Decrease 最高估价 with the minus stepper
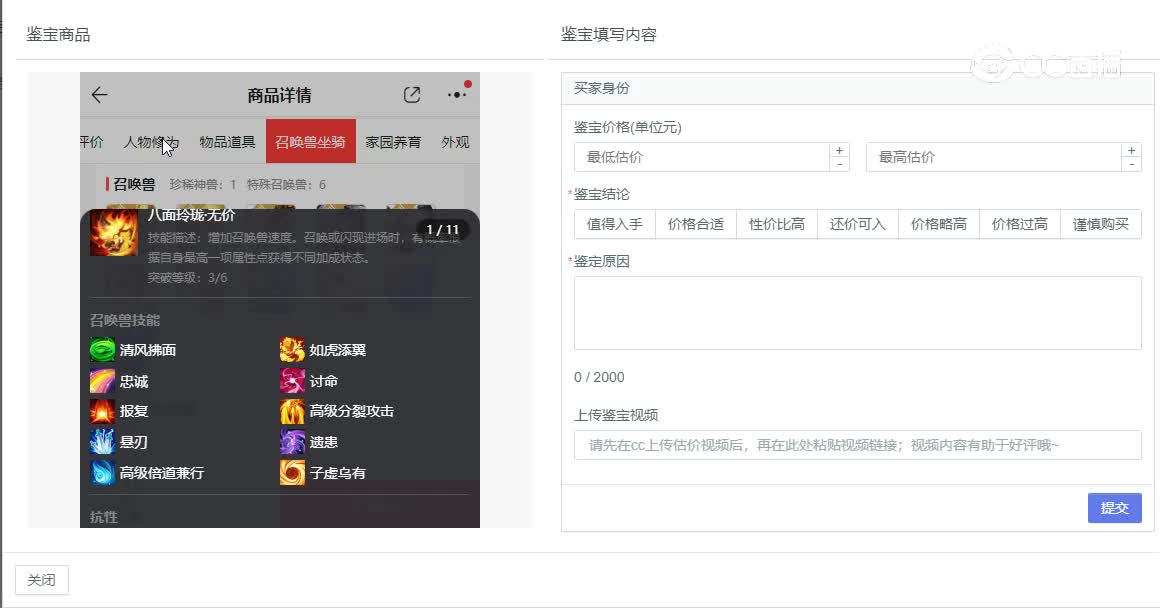The width and height of the screenshot is (1160, 610). click(x=1131, y=164)
